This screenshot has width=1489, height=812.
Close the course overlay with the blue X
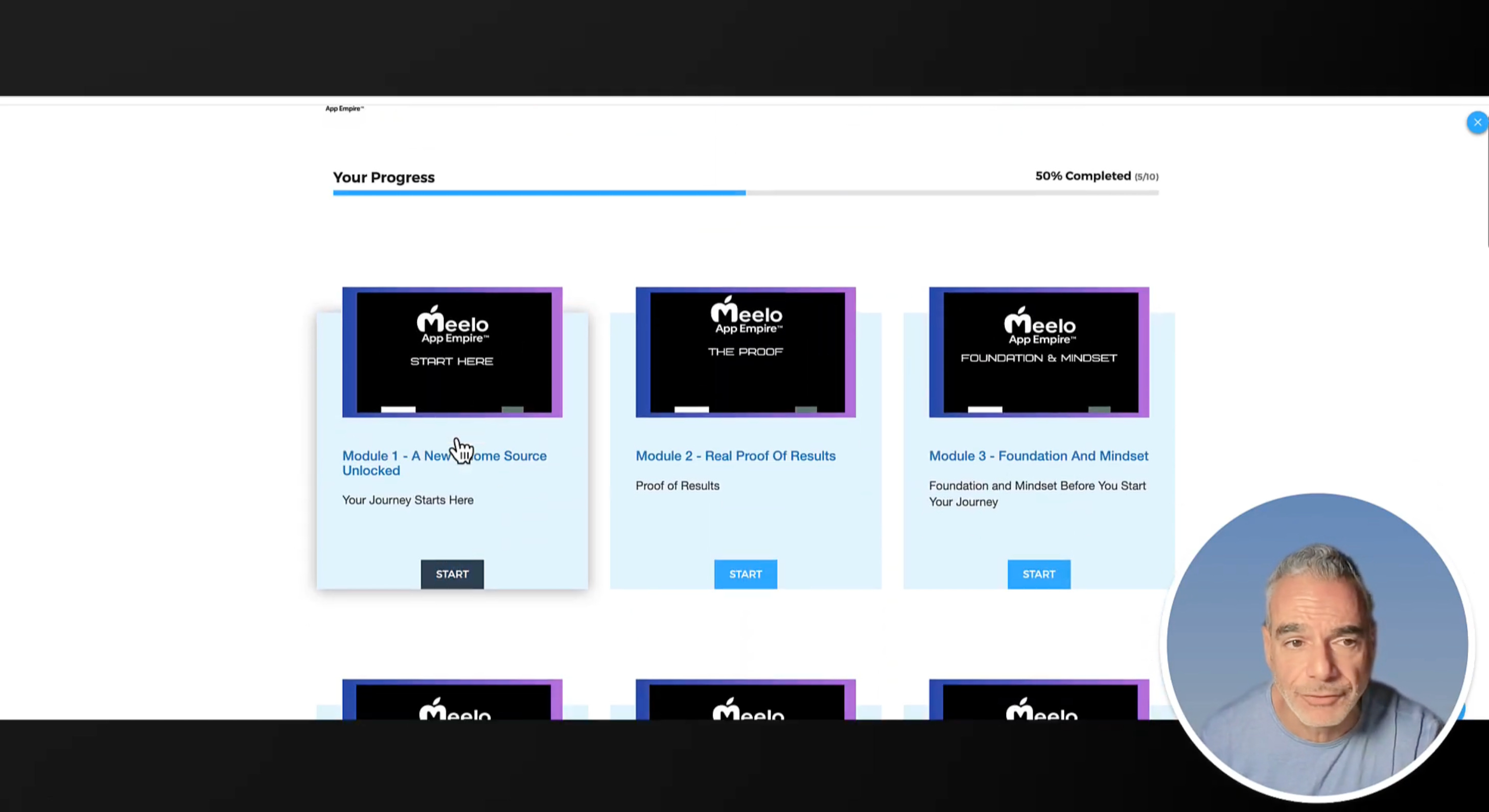pos(1477,122)
